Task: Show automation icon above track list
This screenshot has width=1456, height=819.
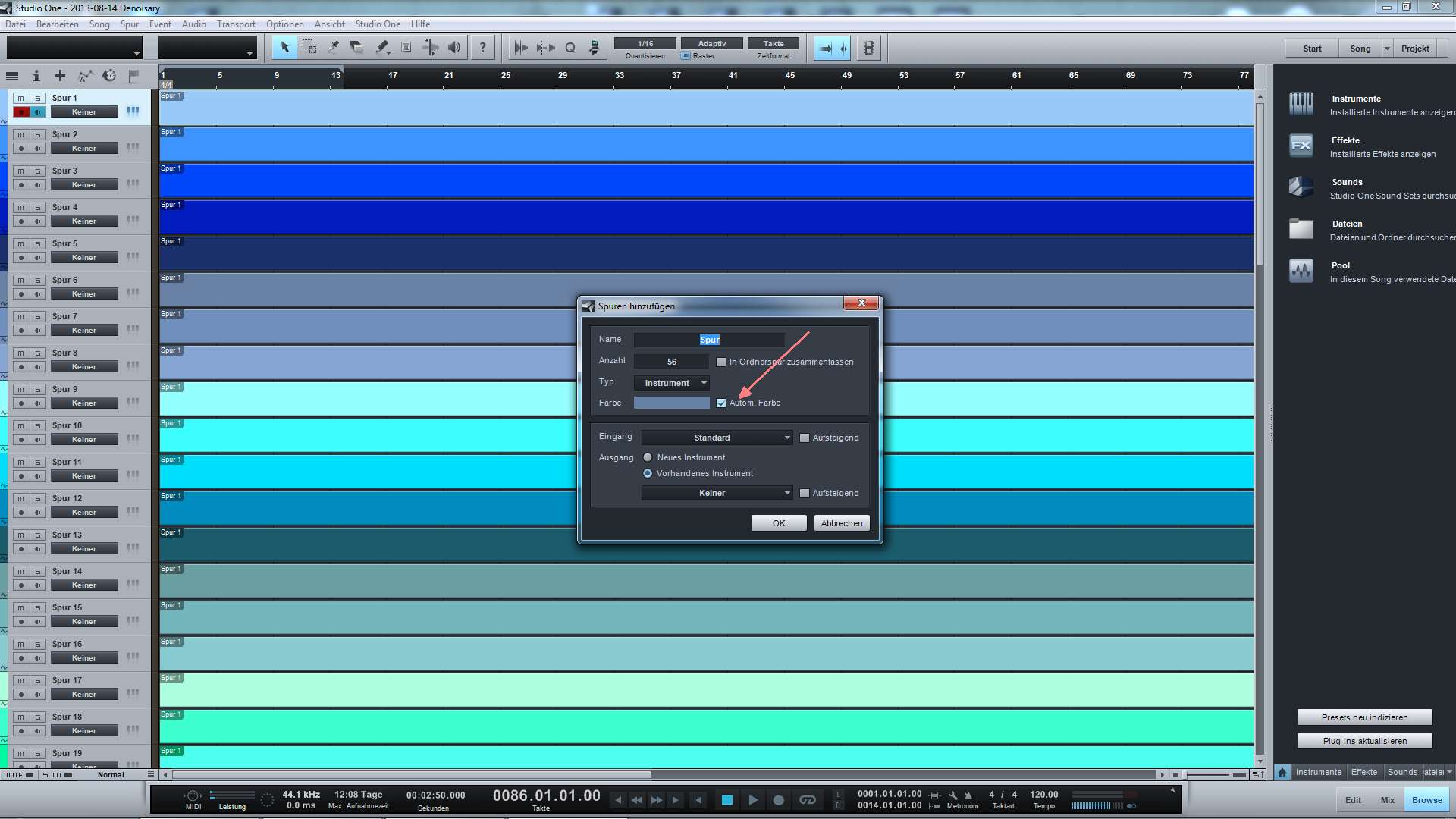Action: coord(85,76)
